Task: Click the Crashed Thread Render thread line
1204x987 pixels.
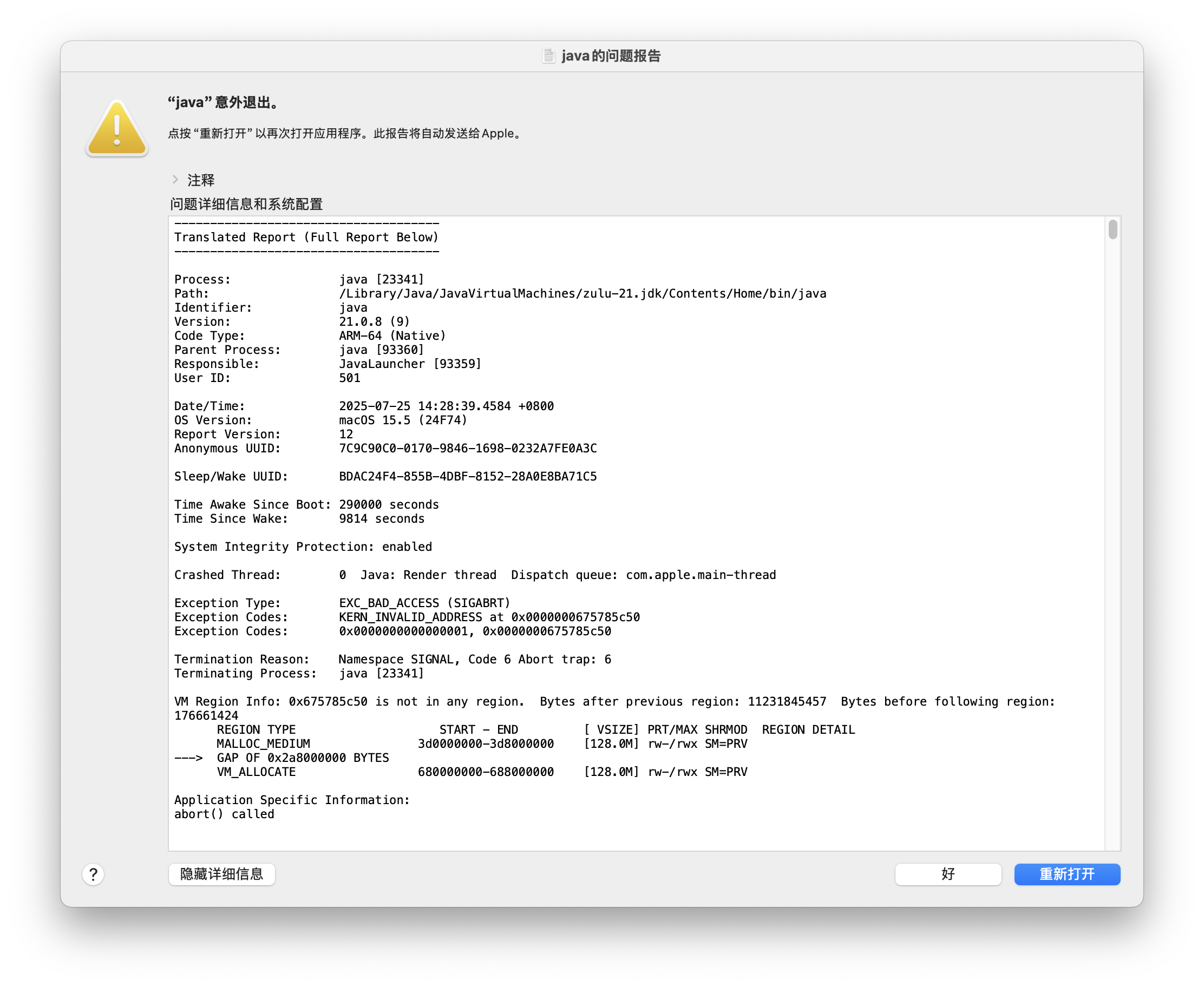Action: pos(475,575)
